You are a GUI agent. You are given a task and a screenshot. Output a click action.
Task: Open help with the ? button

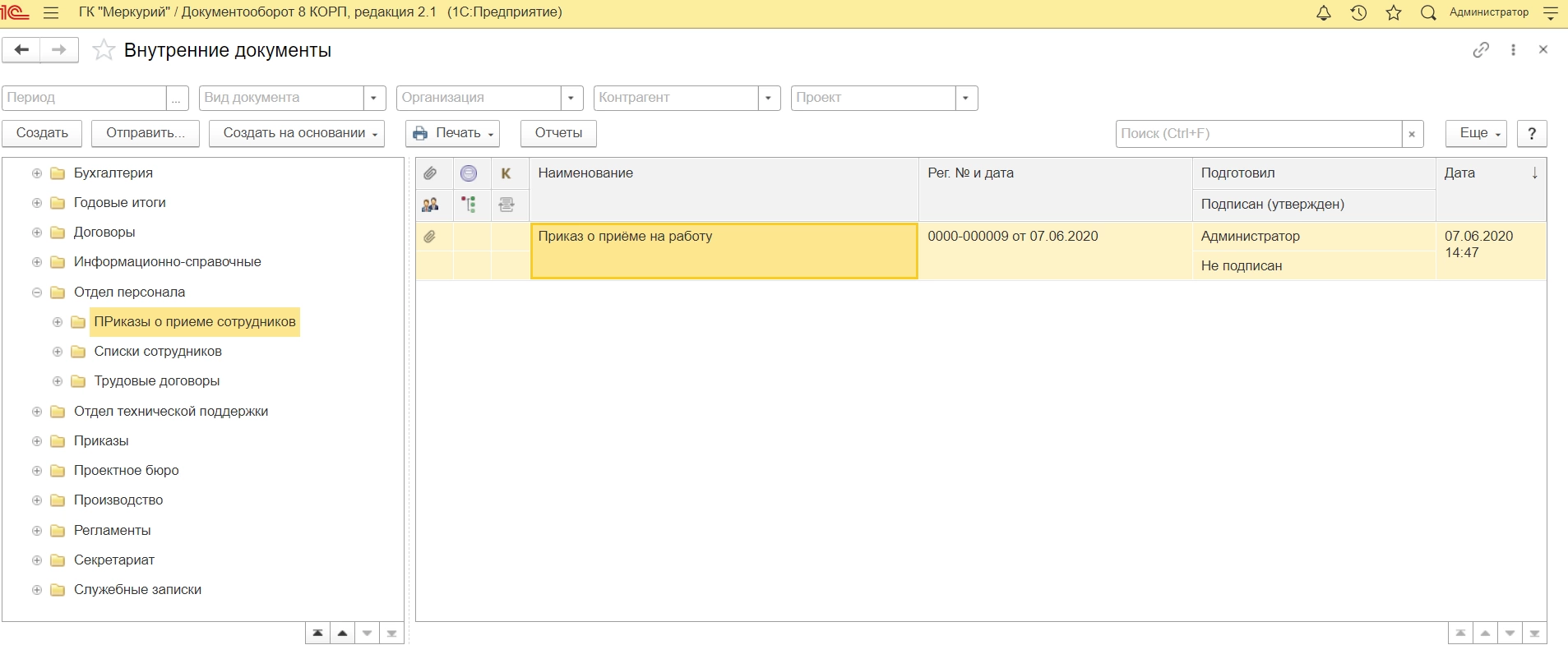pyautogui.click(x=1532, y=133)
